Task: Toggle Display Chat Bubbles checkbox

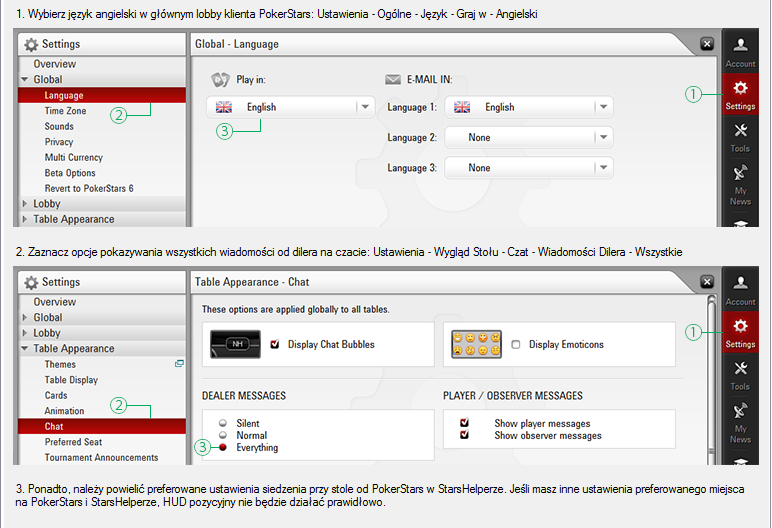Action: pyautogui.click(x=275, y=344)
